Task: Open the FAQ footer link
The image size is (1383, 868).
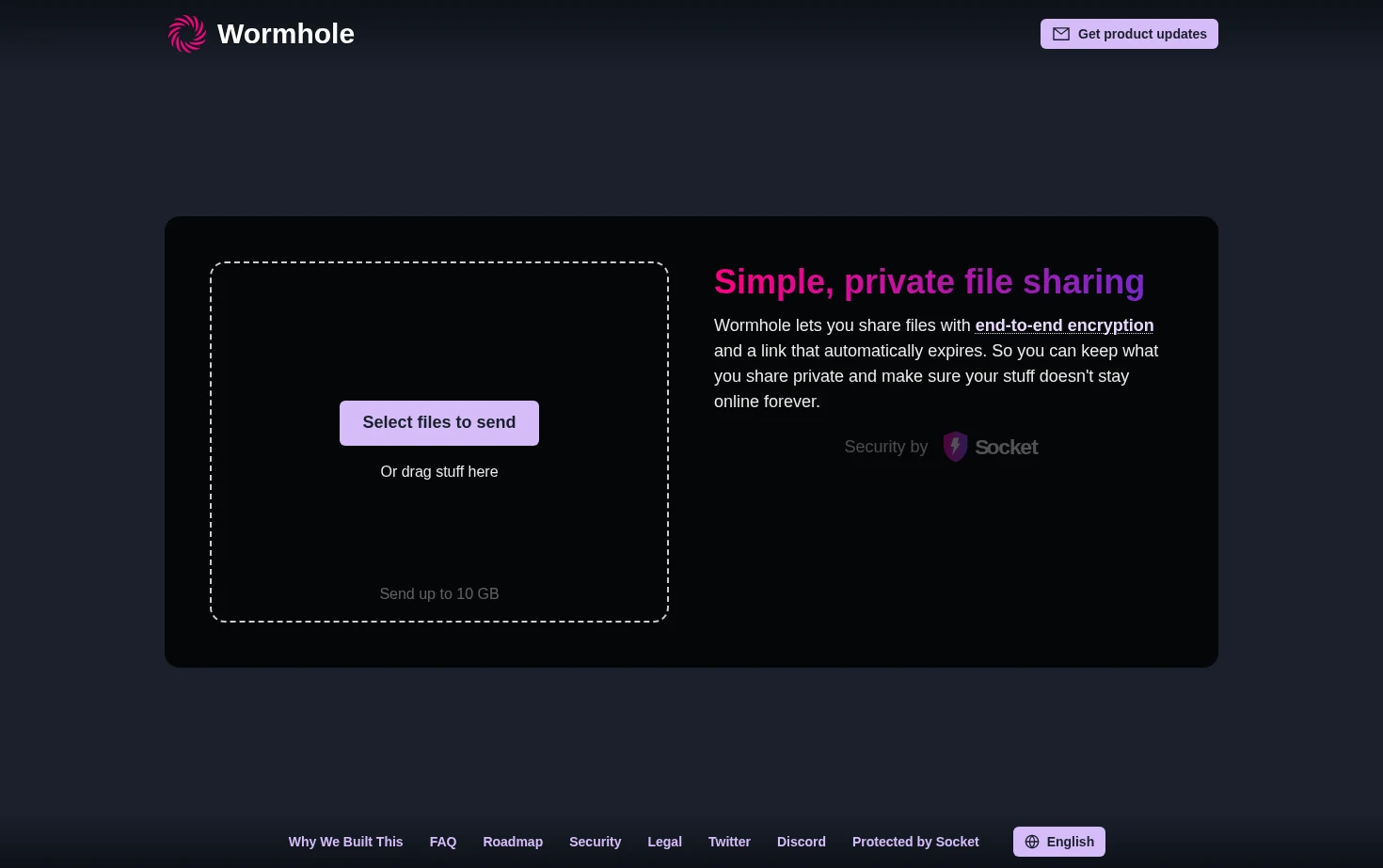Action: pyautogui.click(x=443, y=842)
